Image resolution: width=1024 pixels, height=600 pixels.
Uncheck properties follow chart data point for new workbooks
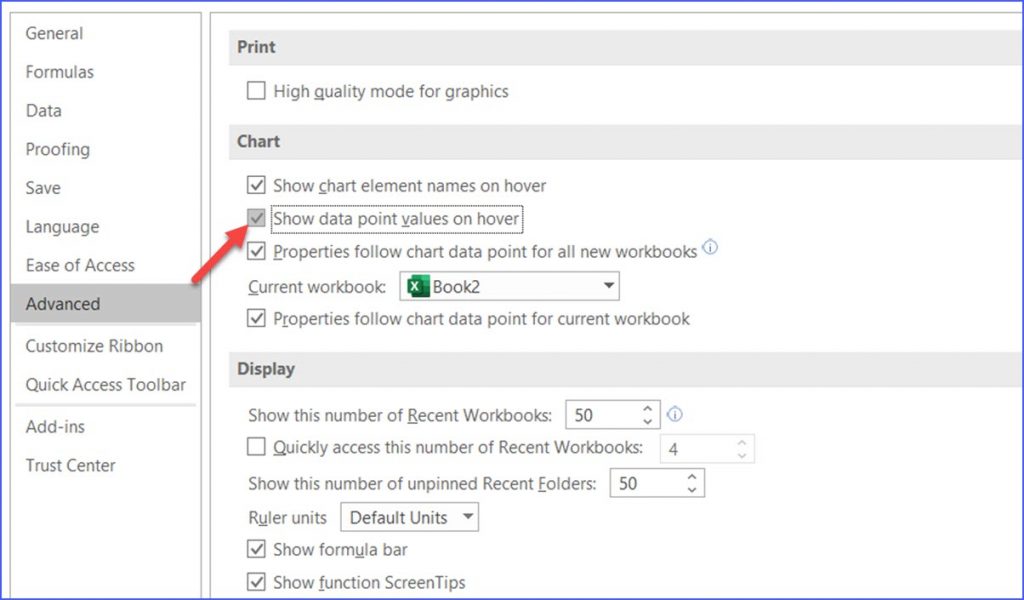coord(256,251)
